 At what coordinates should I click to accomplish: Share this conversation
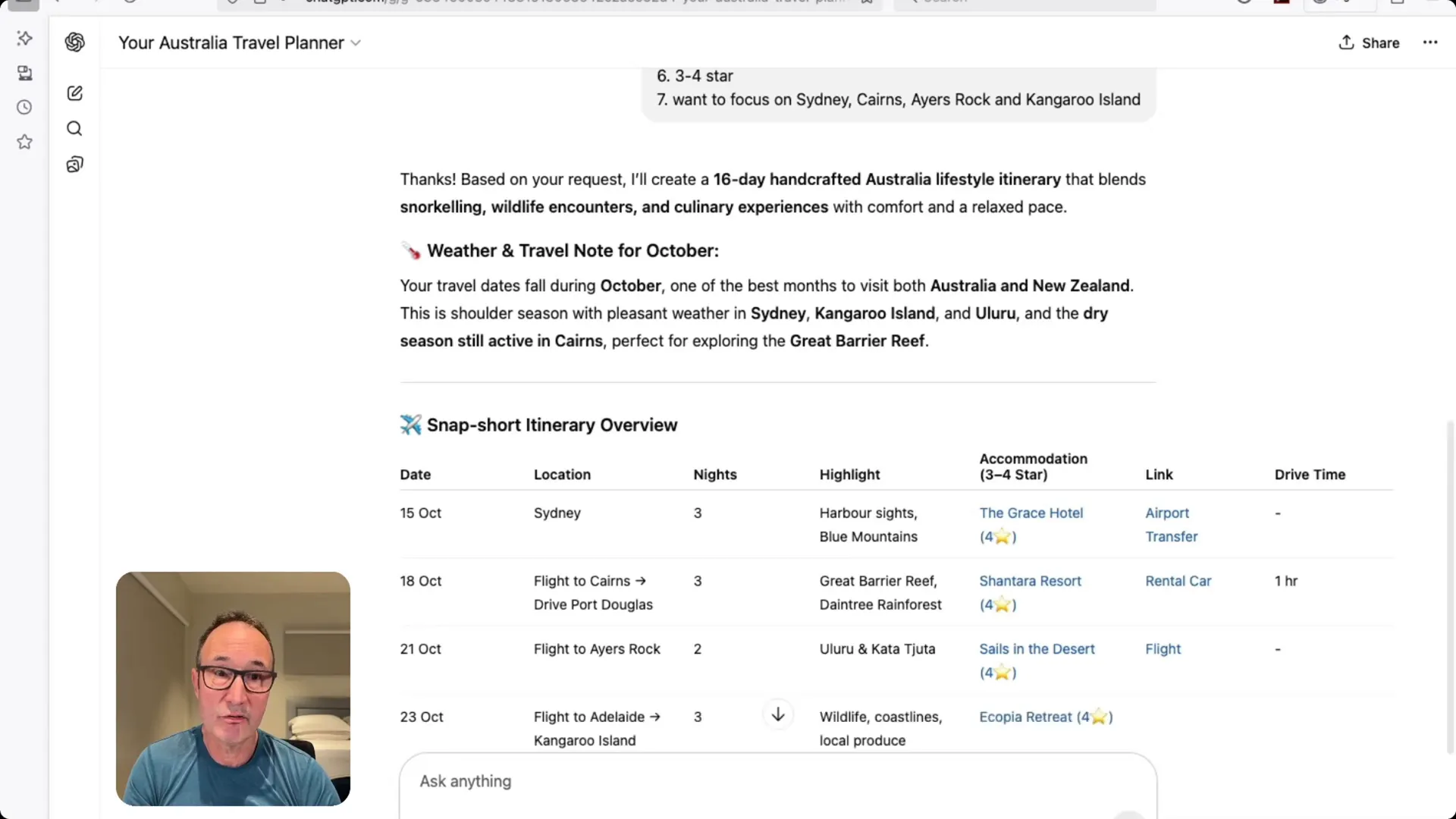pos(1369,43)
